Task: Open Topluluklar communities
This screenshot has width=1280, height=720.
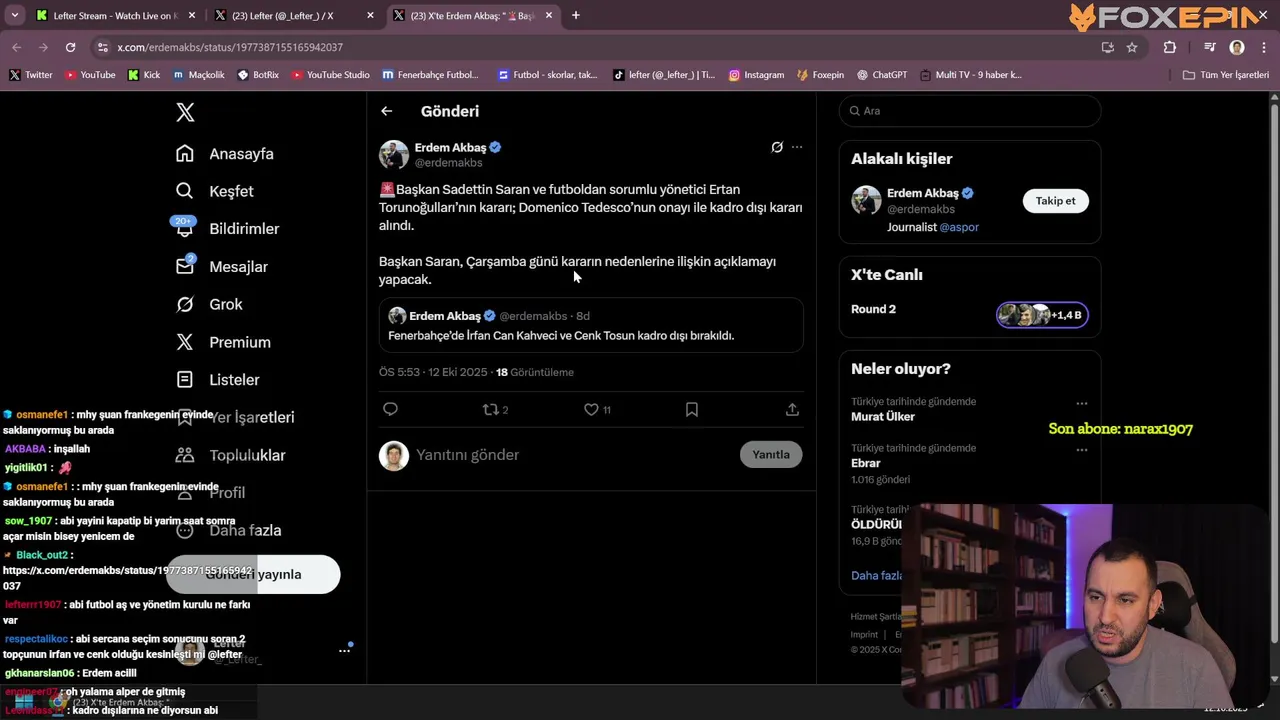Action: 231,455
